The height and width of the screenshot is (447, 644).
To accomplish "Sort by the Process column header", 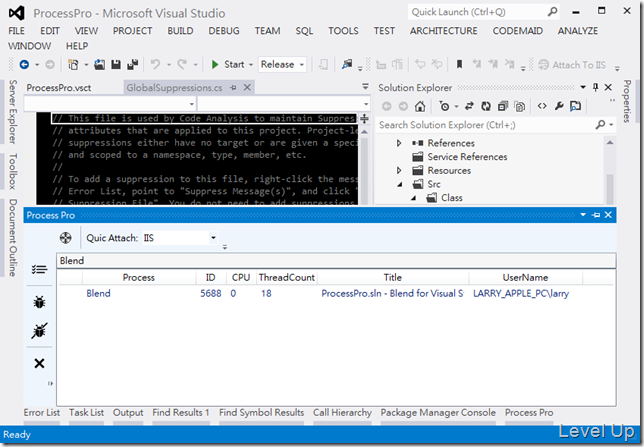I will [x=139, y=278].
